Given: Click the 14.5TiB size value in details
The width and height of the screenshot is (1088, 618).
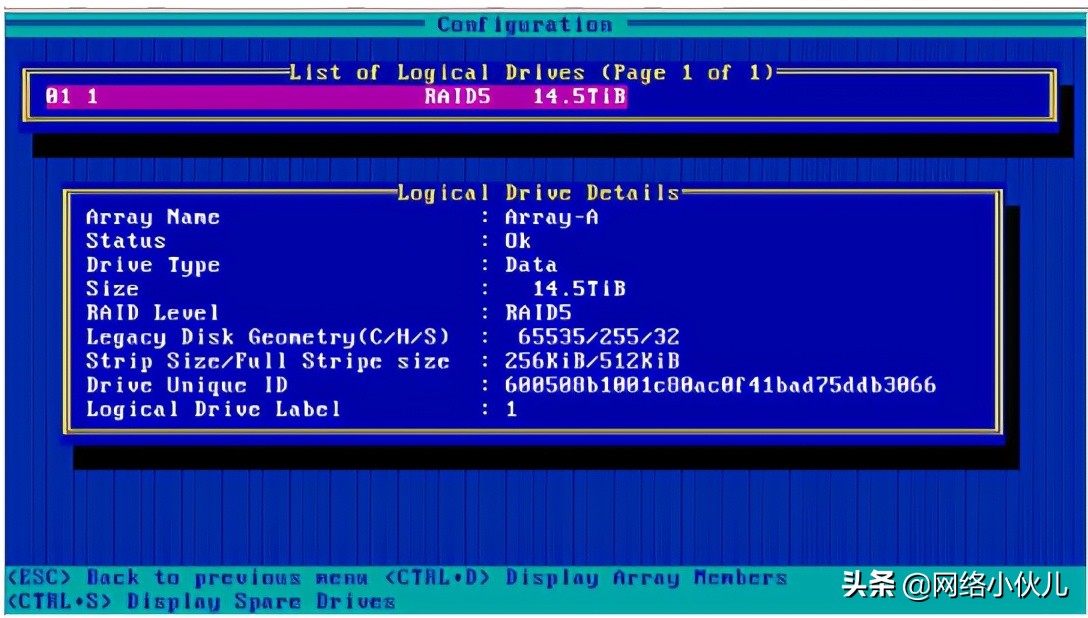Looking at the screenshot, I should tap(579, 289).
